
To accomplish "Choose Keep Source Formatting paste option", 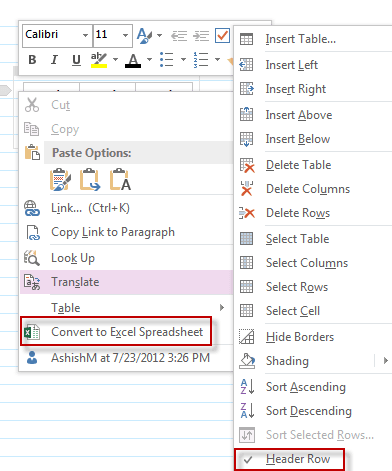I will (60, 180).
